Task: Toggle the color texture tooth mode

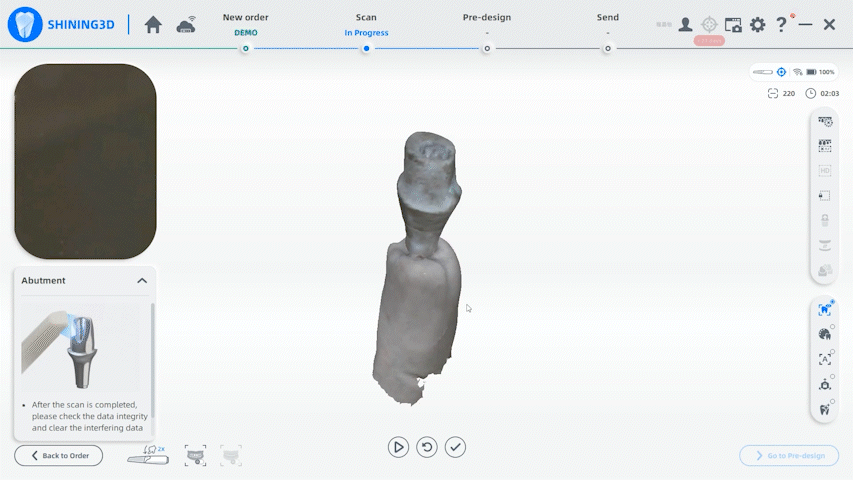Action: click(825, 334)
